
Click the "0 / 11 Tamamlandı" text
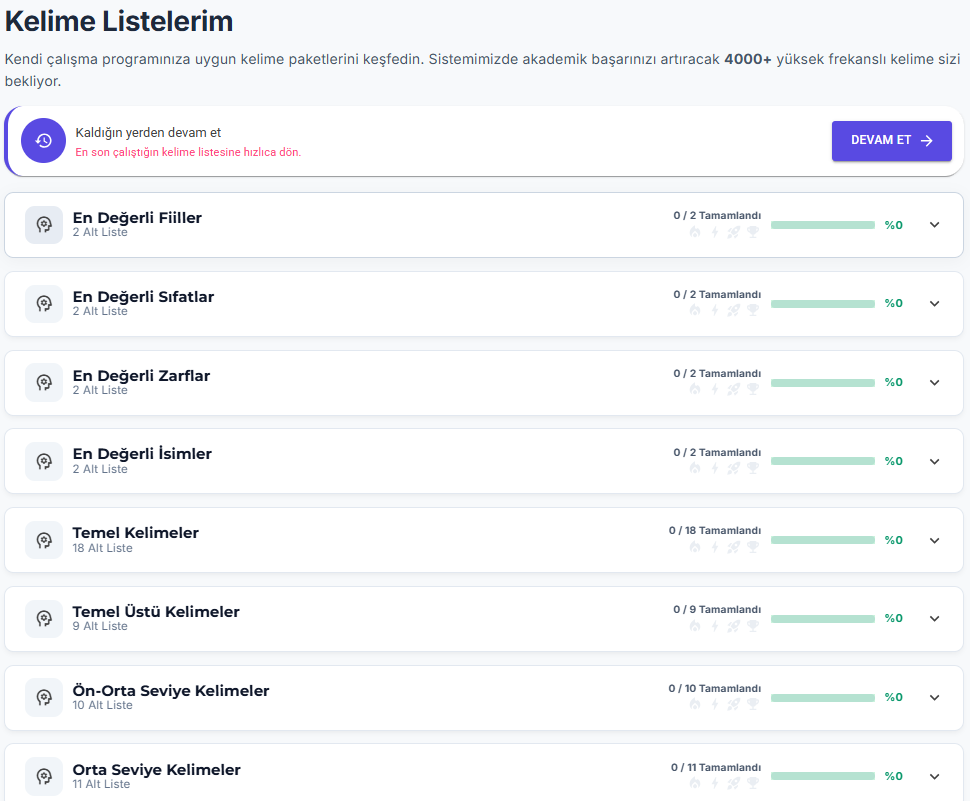pos(716,767)
